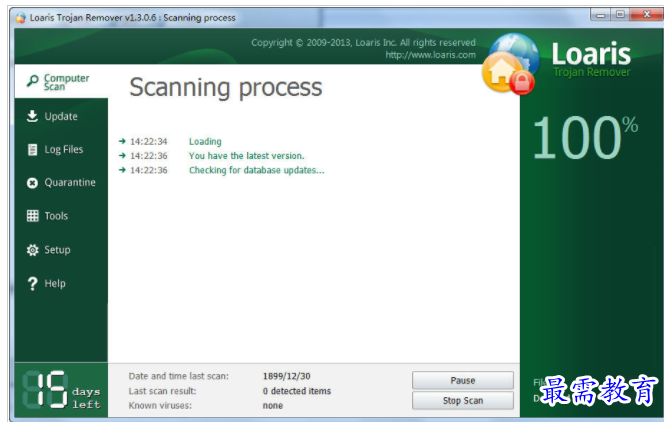Open the Setup section
The width and height of the screenshot is (664, 422).
61,250
